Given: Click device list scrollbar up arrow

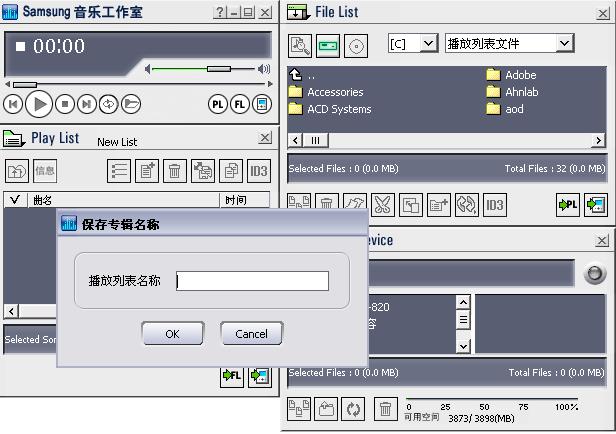Looking at the screenshot, I should coord(464,302).
